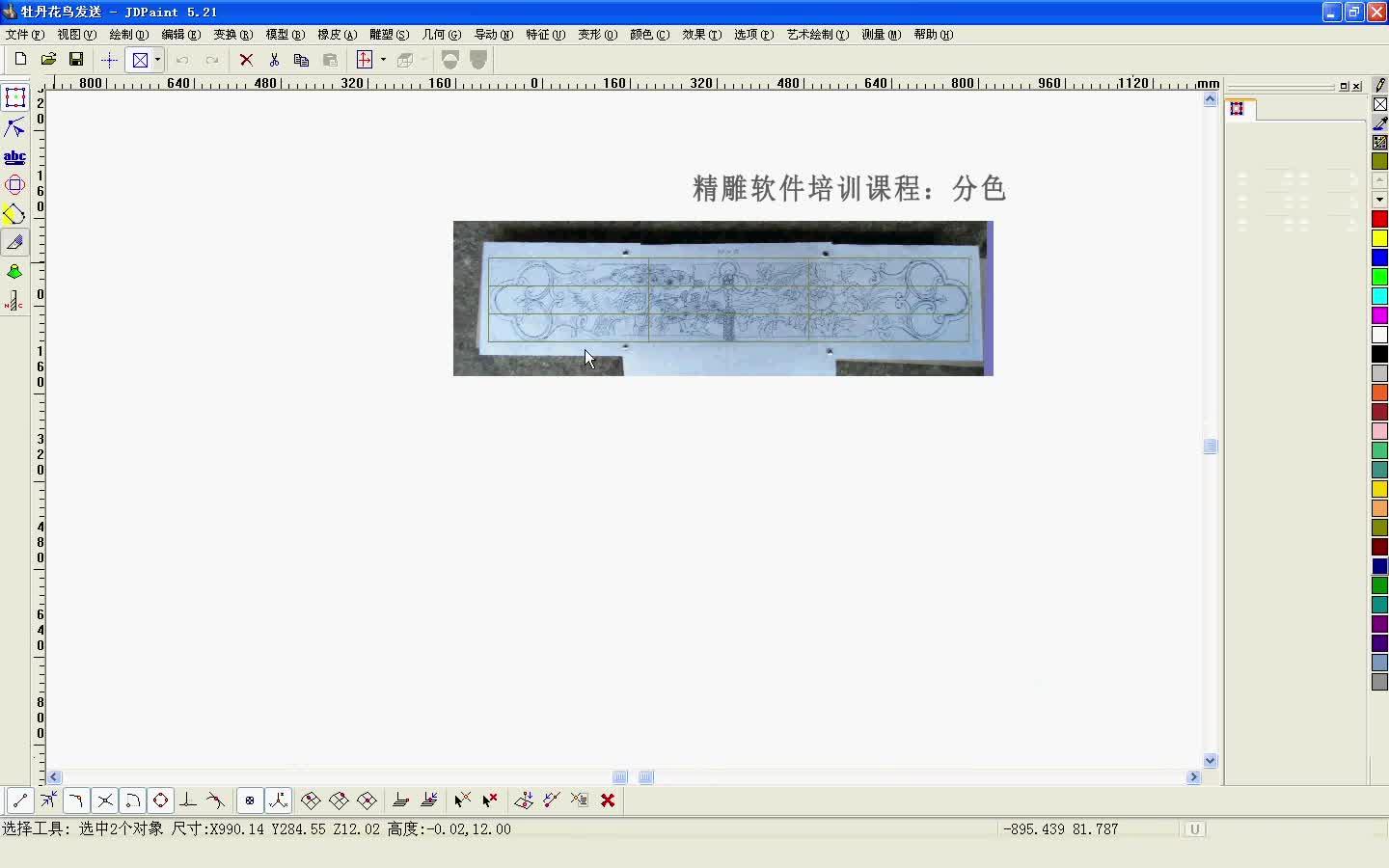Click the red measurement tool at bottom of left toolbar
The width and height of the screenshot is (1389, 868).
(14, 302)
